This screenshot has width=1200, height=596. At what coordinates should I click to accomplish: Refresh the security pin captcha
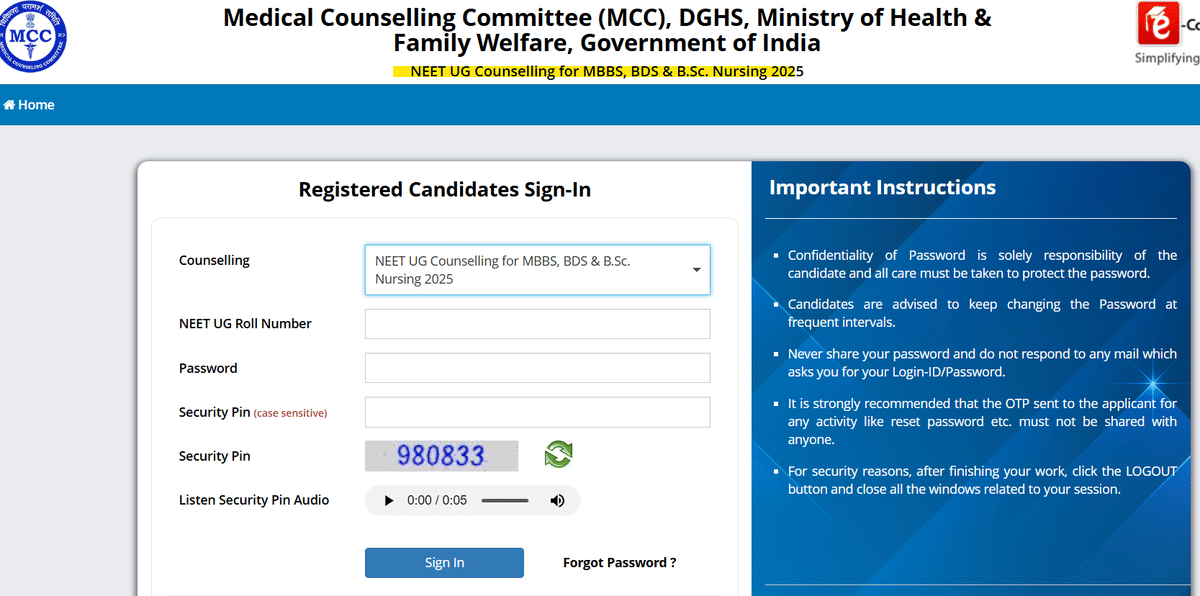[558, 455]
